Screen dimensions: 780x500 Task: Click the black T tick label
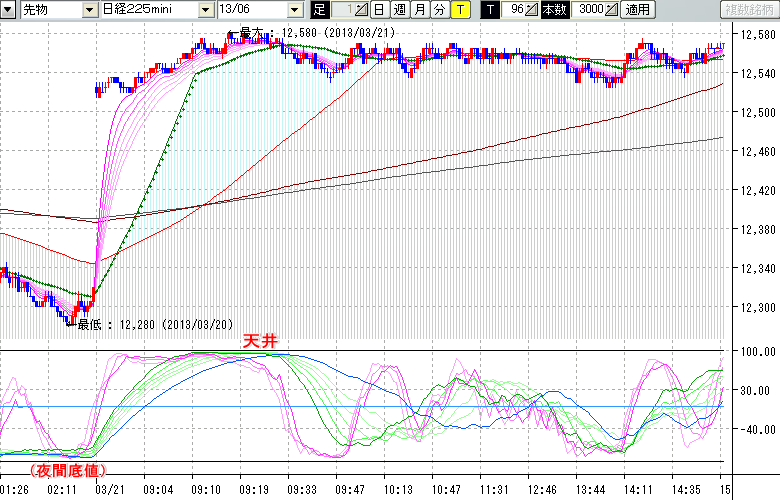(x=489, y=10)
